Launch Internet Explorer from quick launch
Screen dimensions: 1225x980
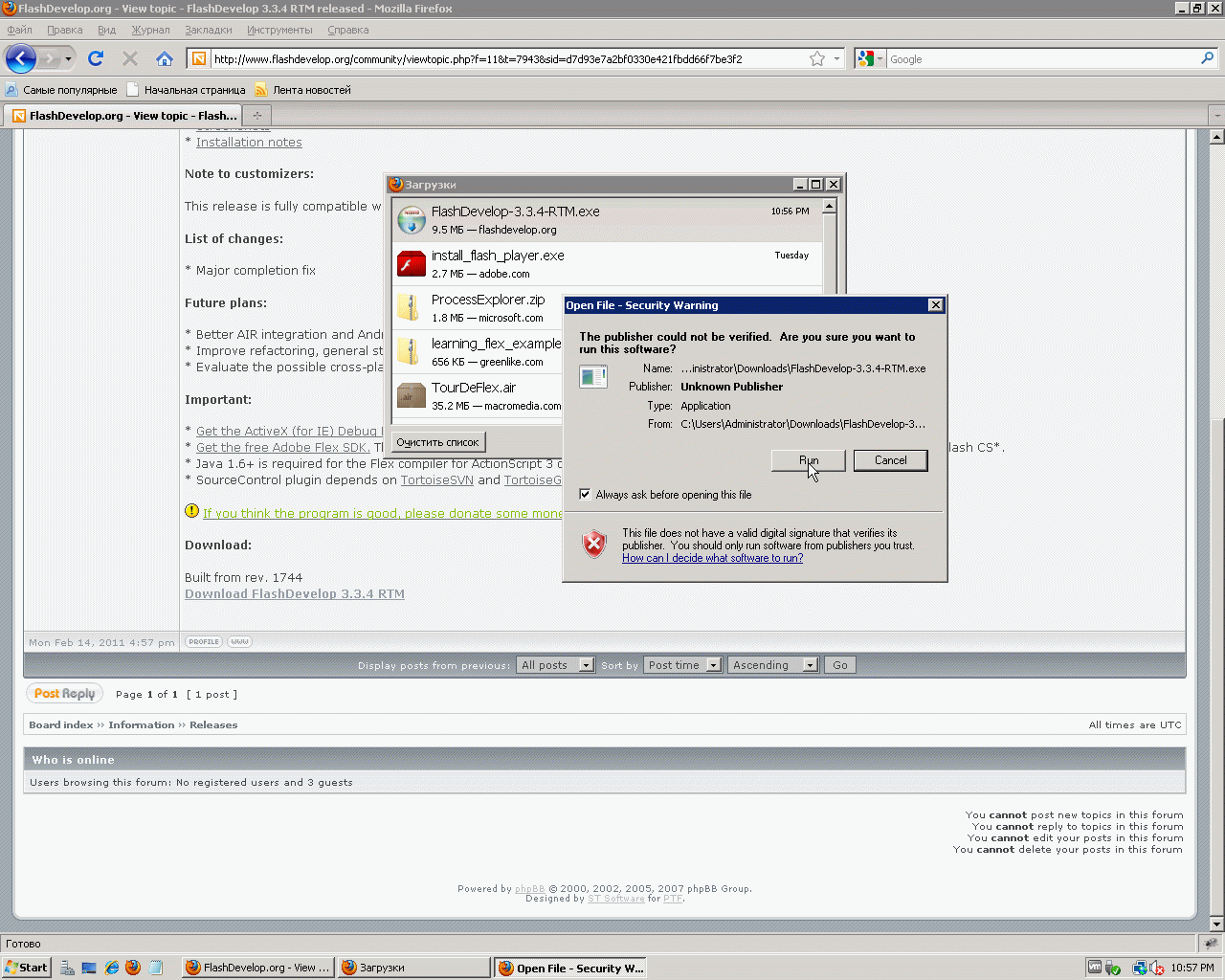pos(112,968)
